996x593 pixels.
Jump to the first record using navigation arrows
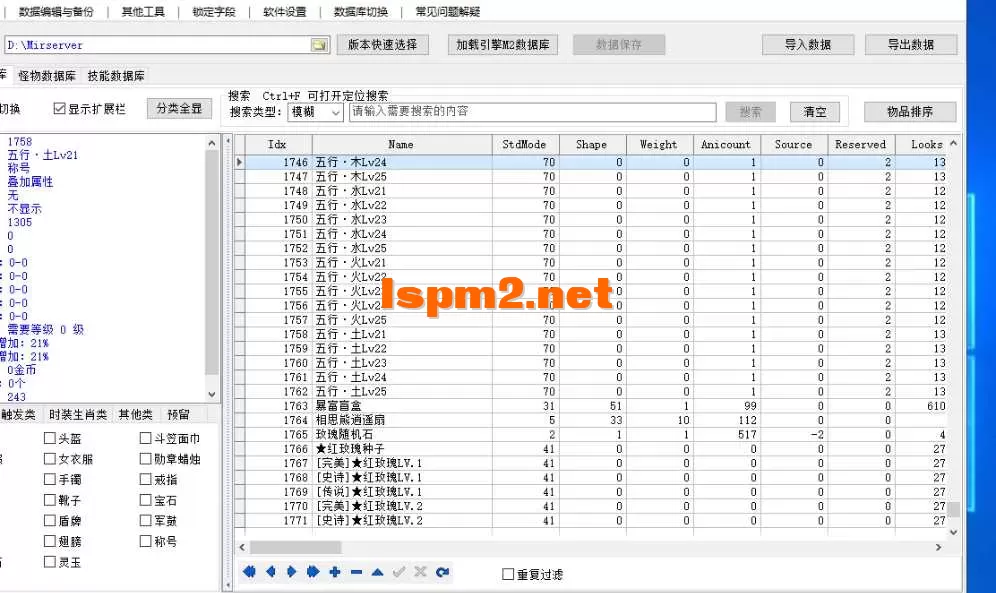coord(250,571)
